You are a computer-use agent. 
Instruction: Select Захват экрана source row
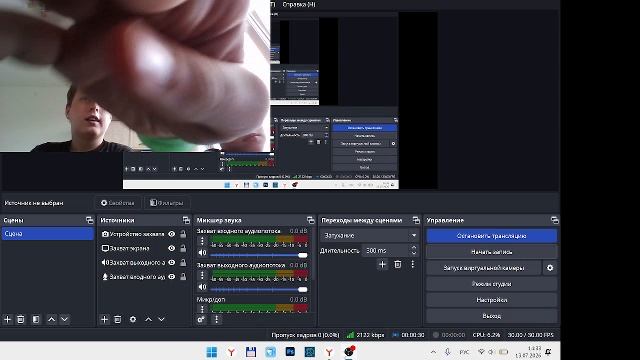[x=144, y=248]
